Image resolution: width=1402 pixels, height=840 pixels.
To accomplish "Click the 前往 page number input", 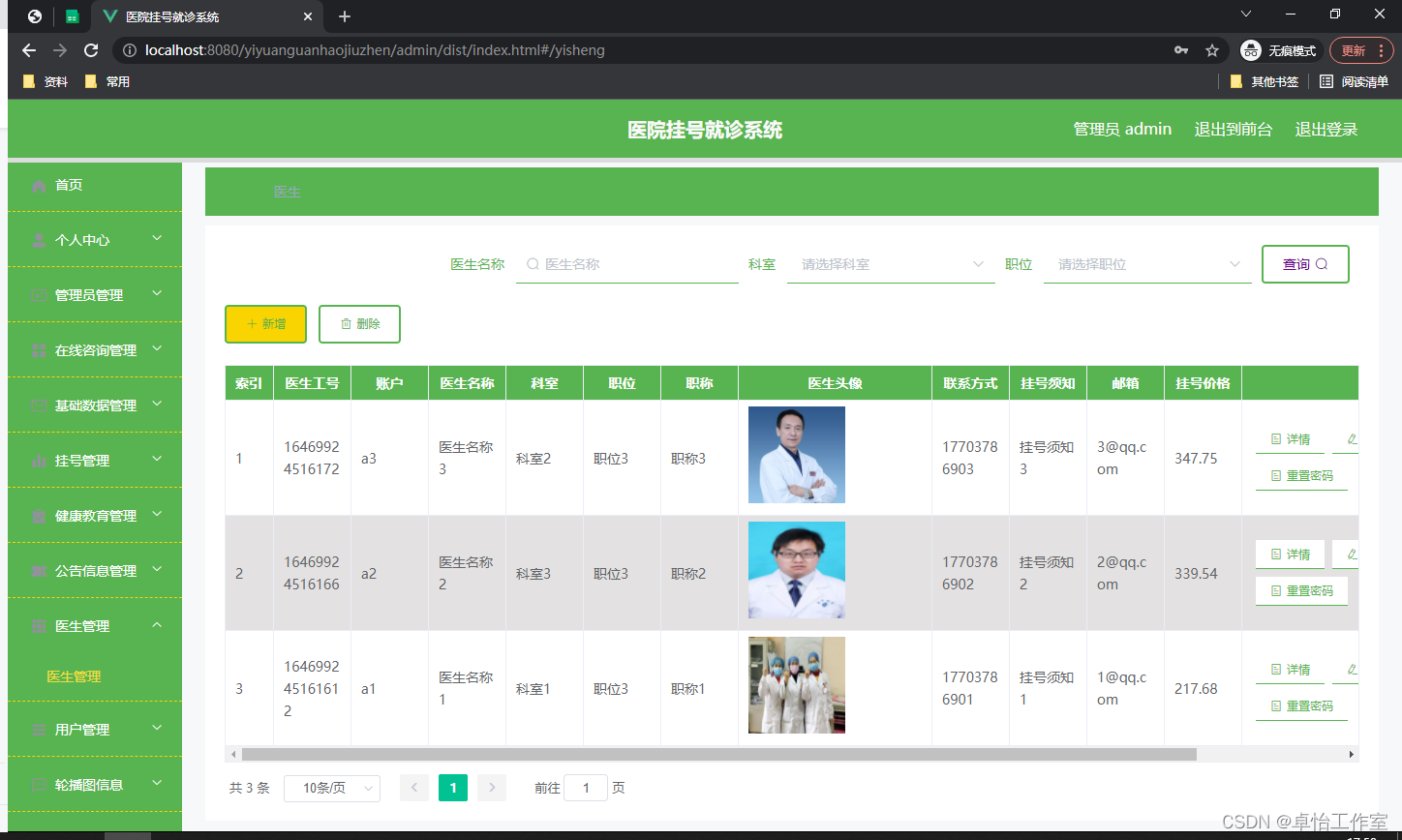I will click(x=586, y=788).
